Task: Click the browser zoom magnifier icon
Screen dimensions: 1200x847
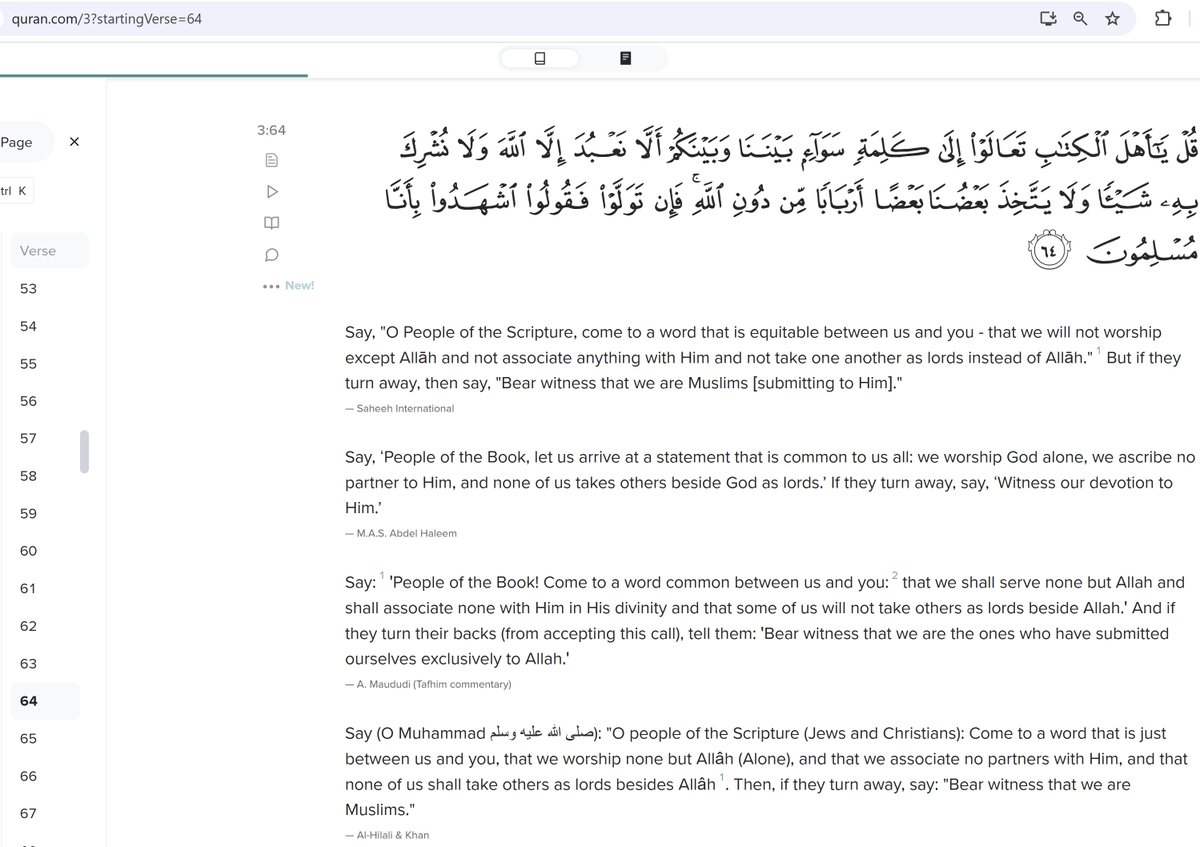Action: point(1080,18)
